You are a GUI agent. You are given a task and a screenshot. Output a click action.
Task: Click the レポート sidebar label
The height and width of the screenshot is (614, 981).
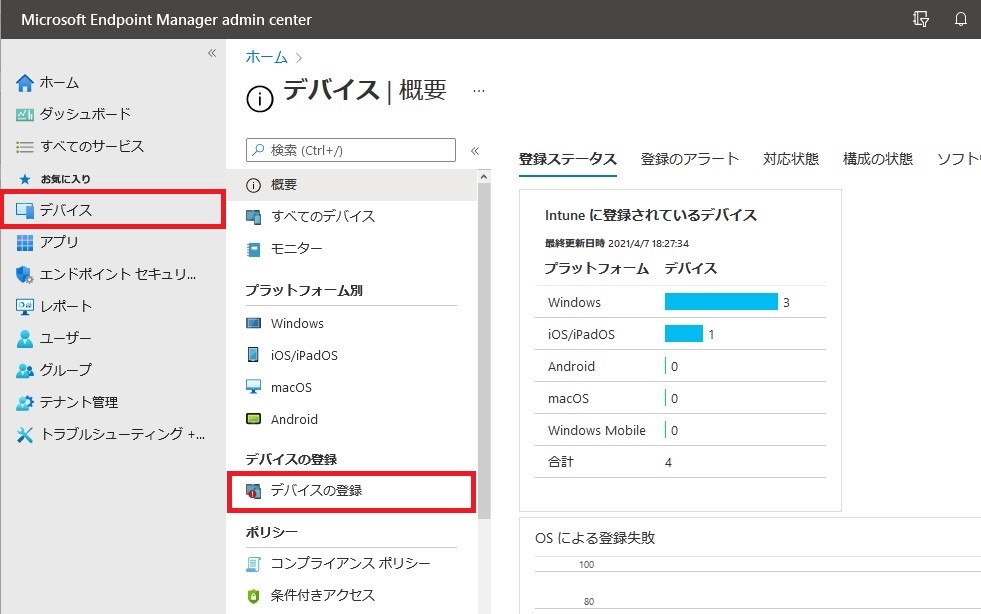[x=66, y=306]
